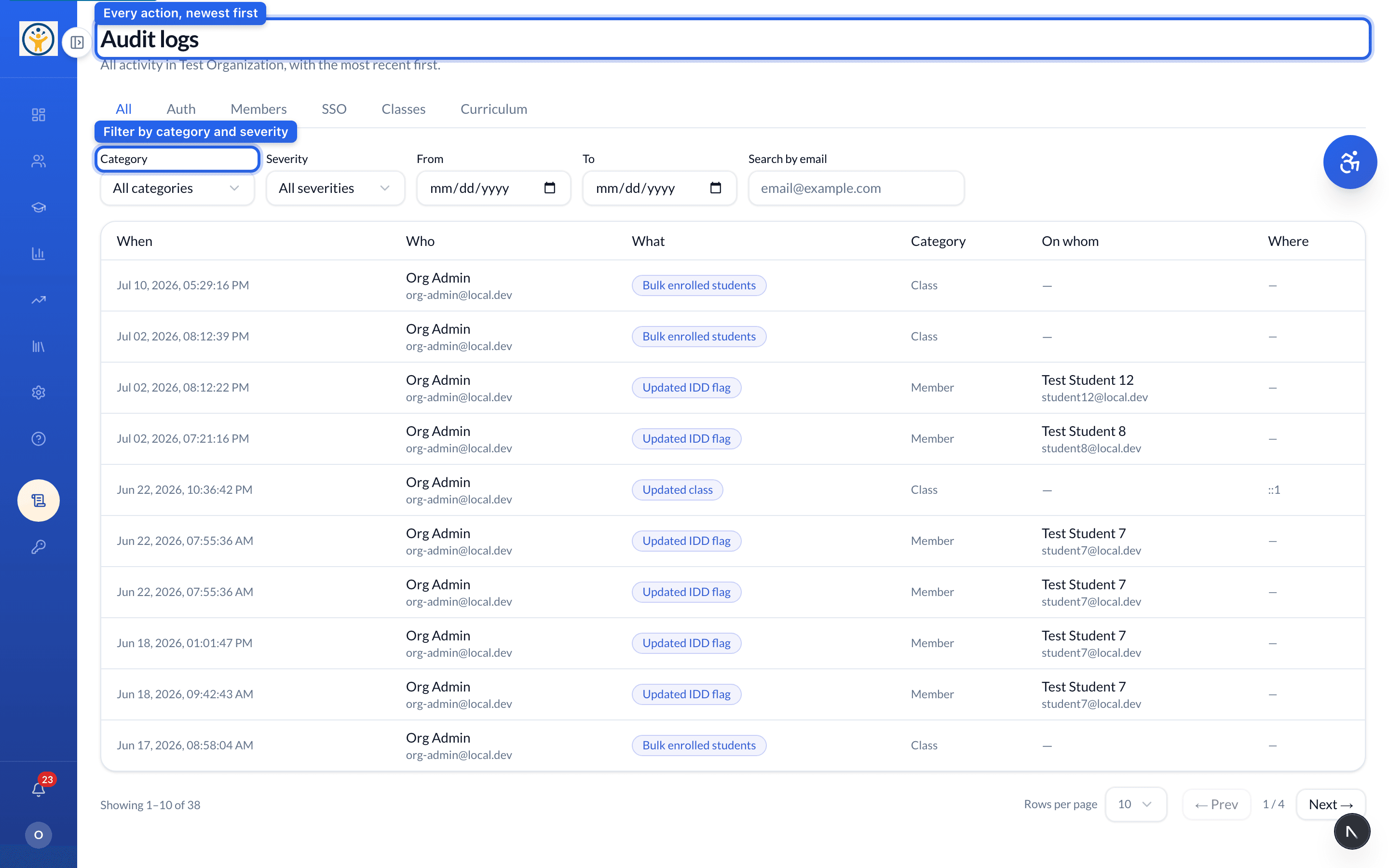Go to the Next page
This screenshot has height=868, width=1389.
tap(1331, 804)
